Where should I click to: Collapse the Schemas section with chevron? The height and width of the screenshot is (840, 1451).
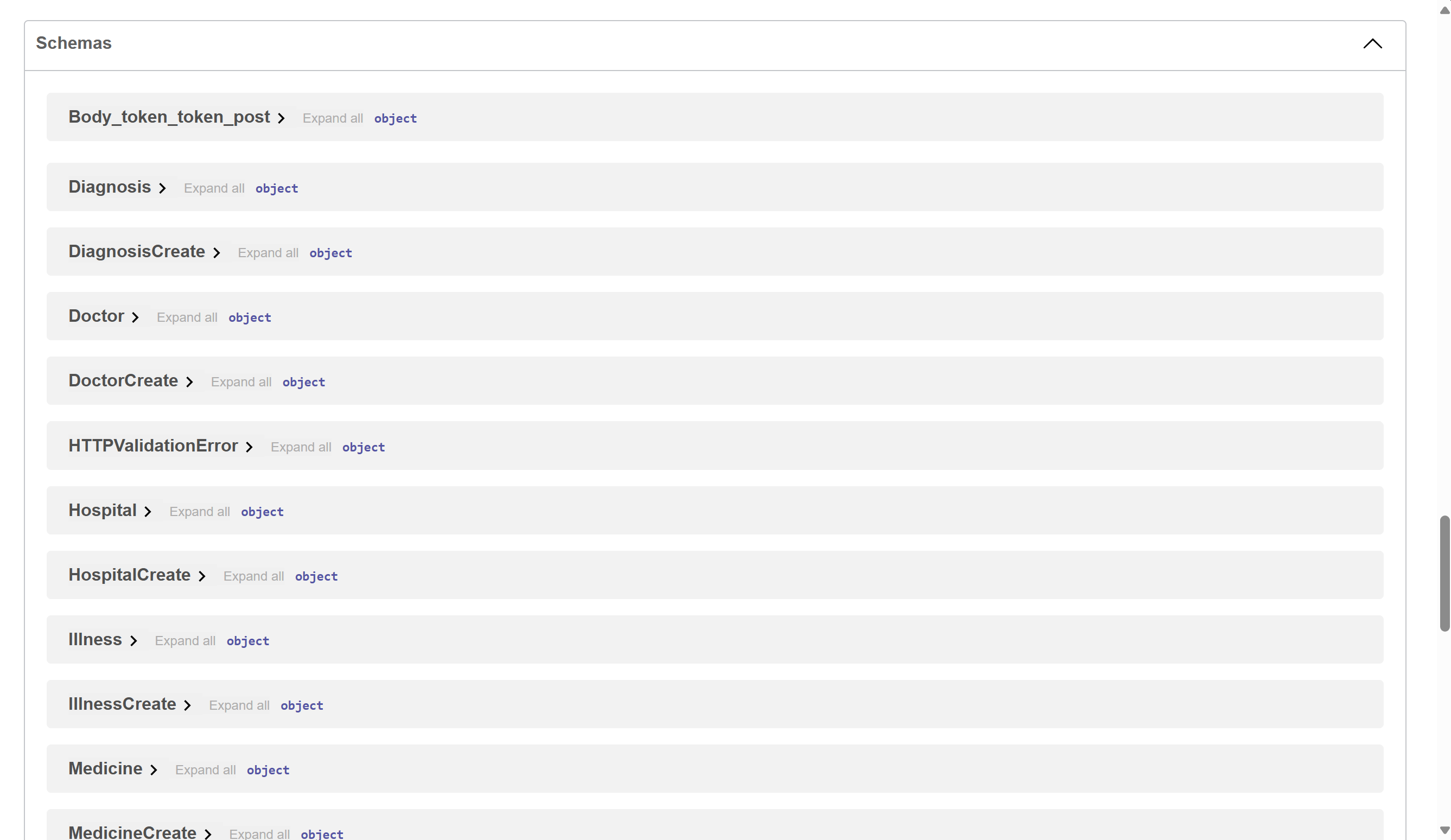click(x=1372, y=44)
